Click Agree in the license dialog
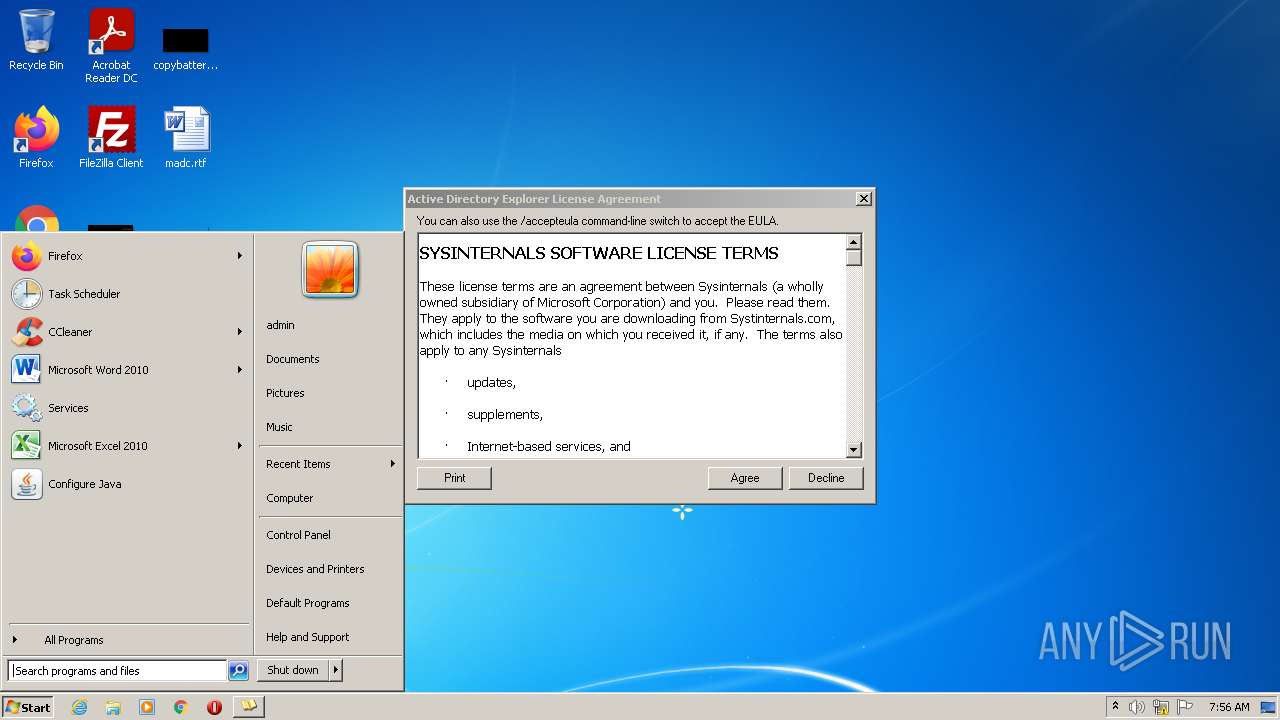The height and width of the screenshot is (720, 1280). pos(745,478)
